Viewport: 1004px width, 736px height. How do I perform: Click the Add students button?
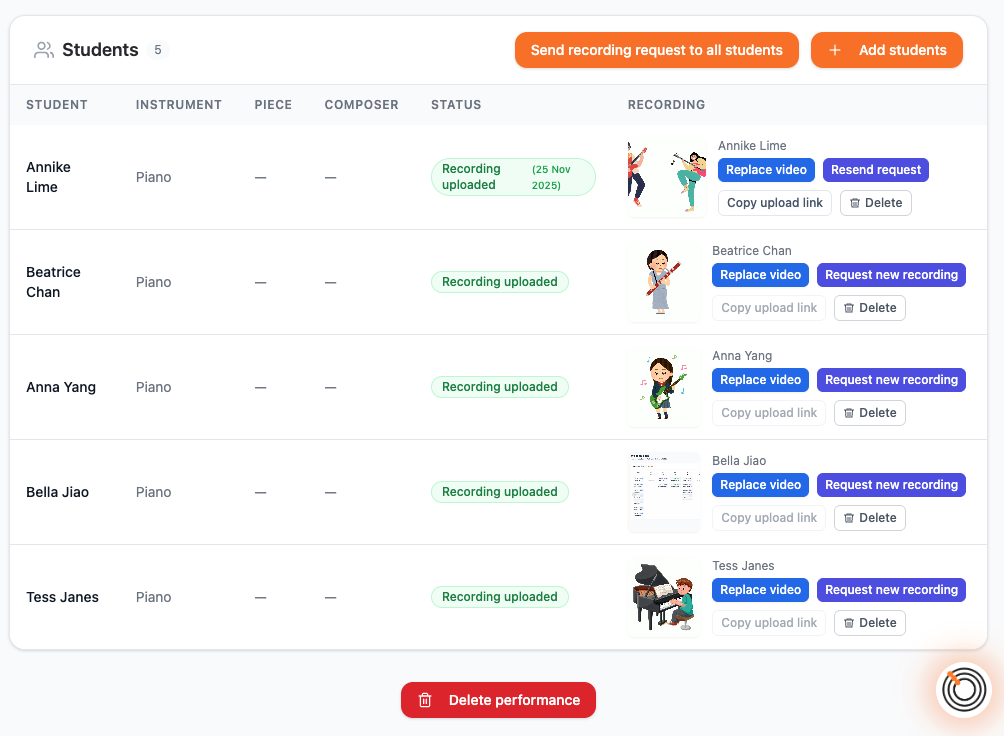point(887,50)
